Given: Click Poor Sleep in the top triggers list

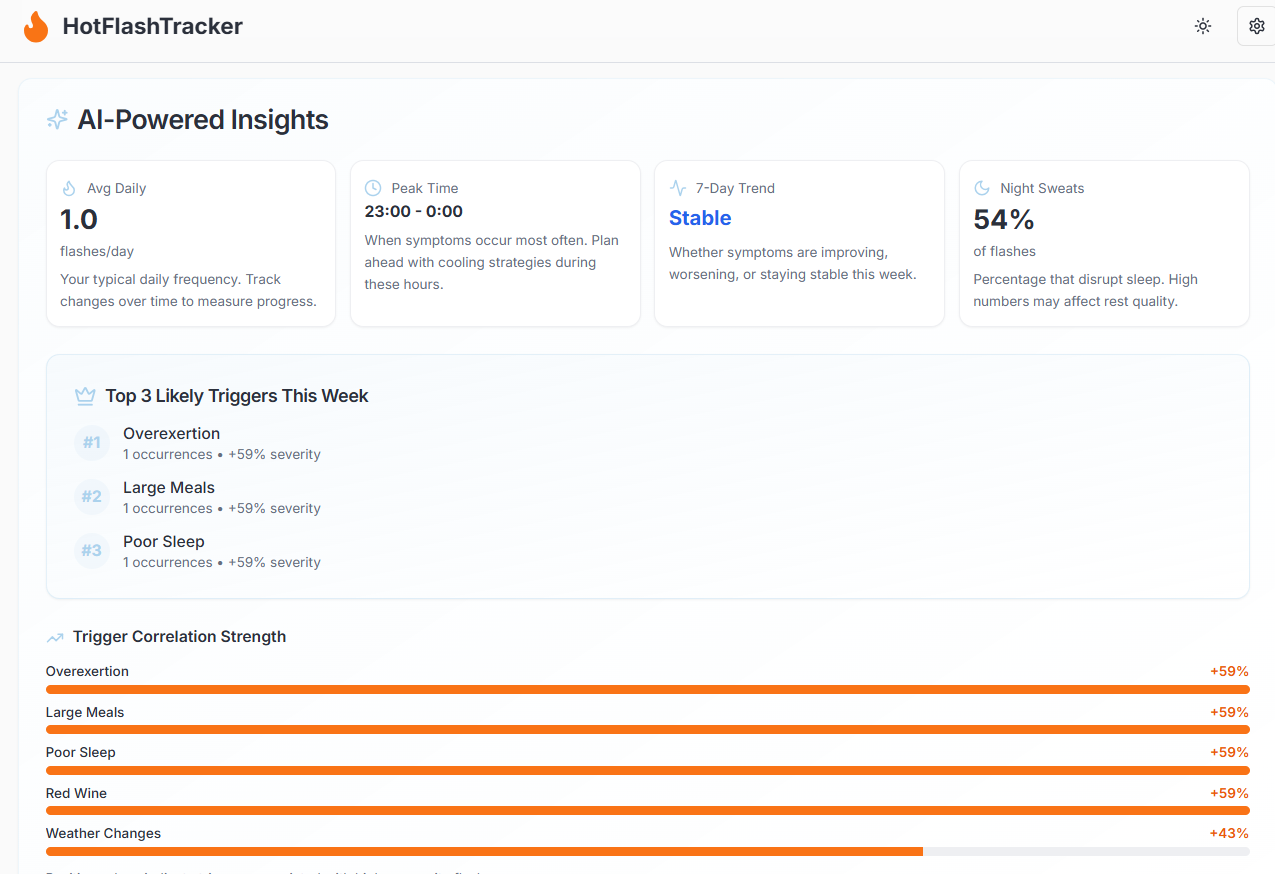Looking at the screenshot, I should tap(164, 541).
